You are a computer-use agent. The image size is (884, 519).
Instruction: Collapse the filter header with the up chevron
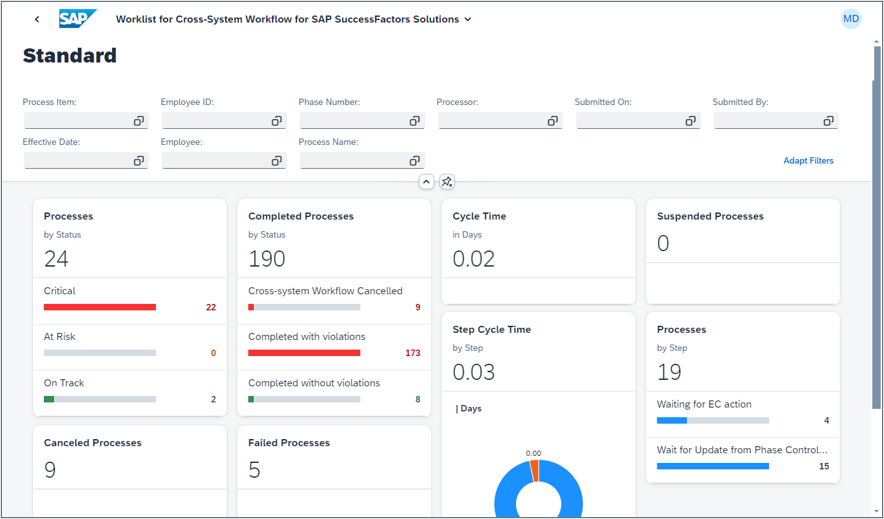(x=426, y=181)
